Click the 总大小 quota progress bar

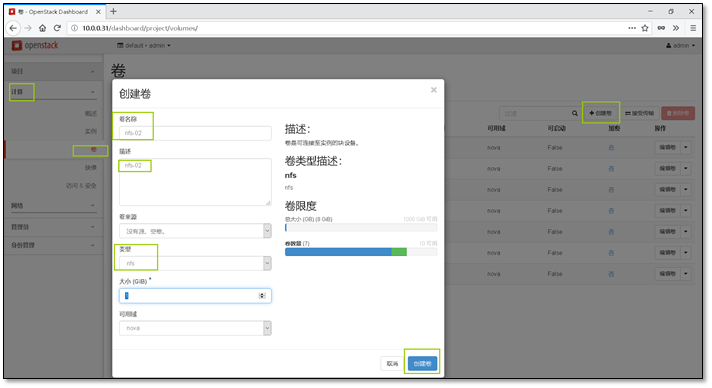coord(361,228)
